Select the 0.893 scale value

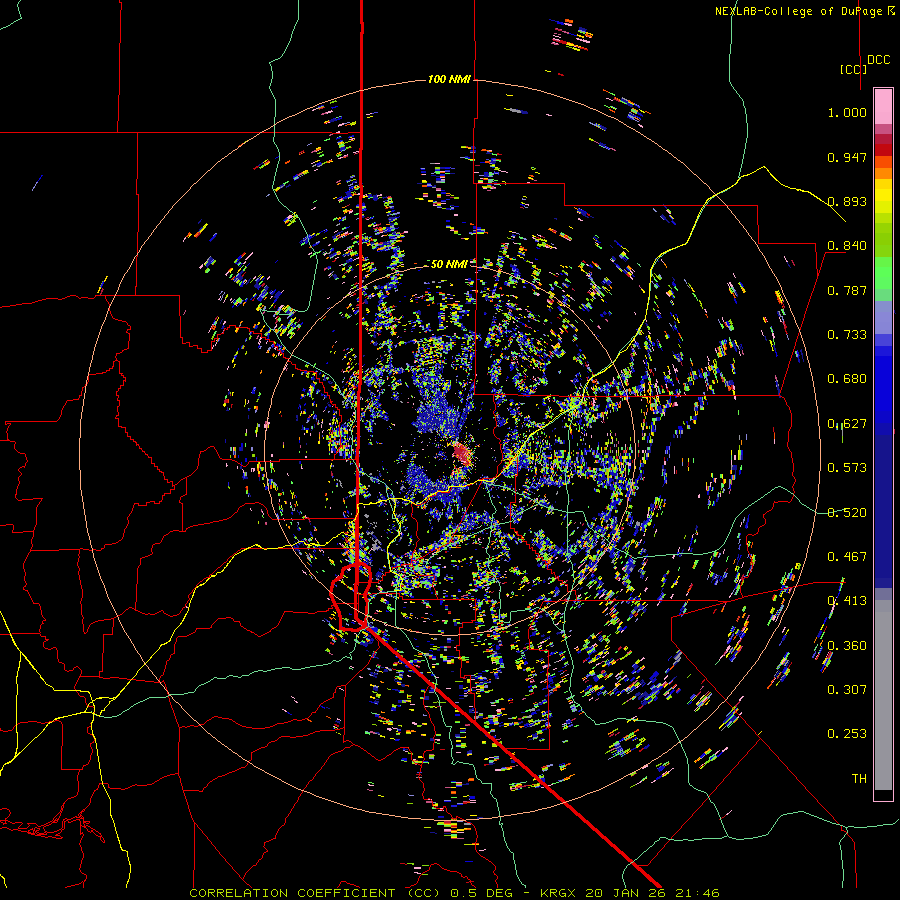pos(847,201)
